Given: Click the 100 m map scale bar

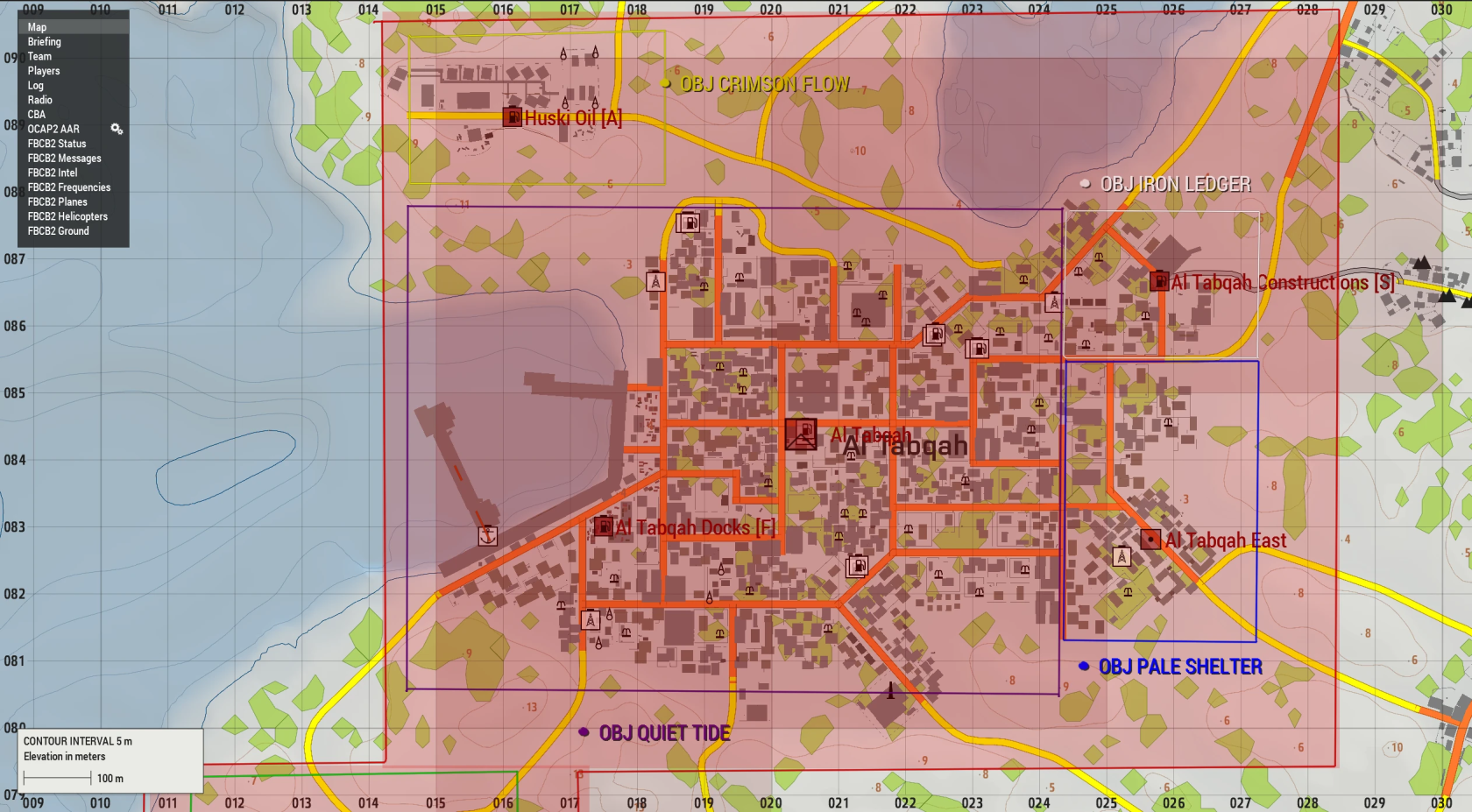Looking at the screenshot, I should [57, 778].
